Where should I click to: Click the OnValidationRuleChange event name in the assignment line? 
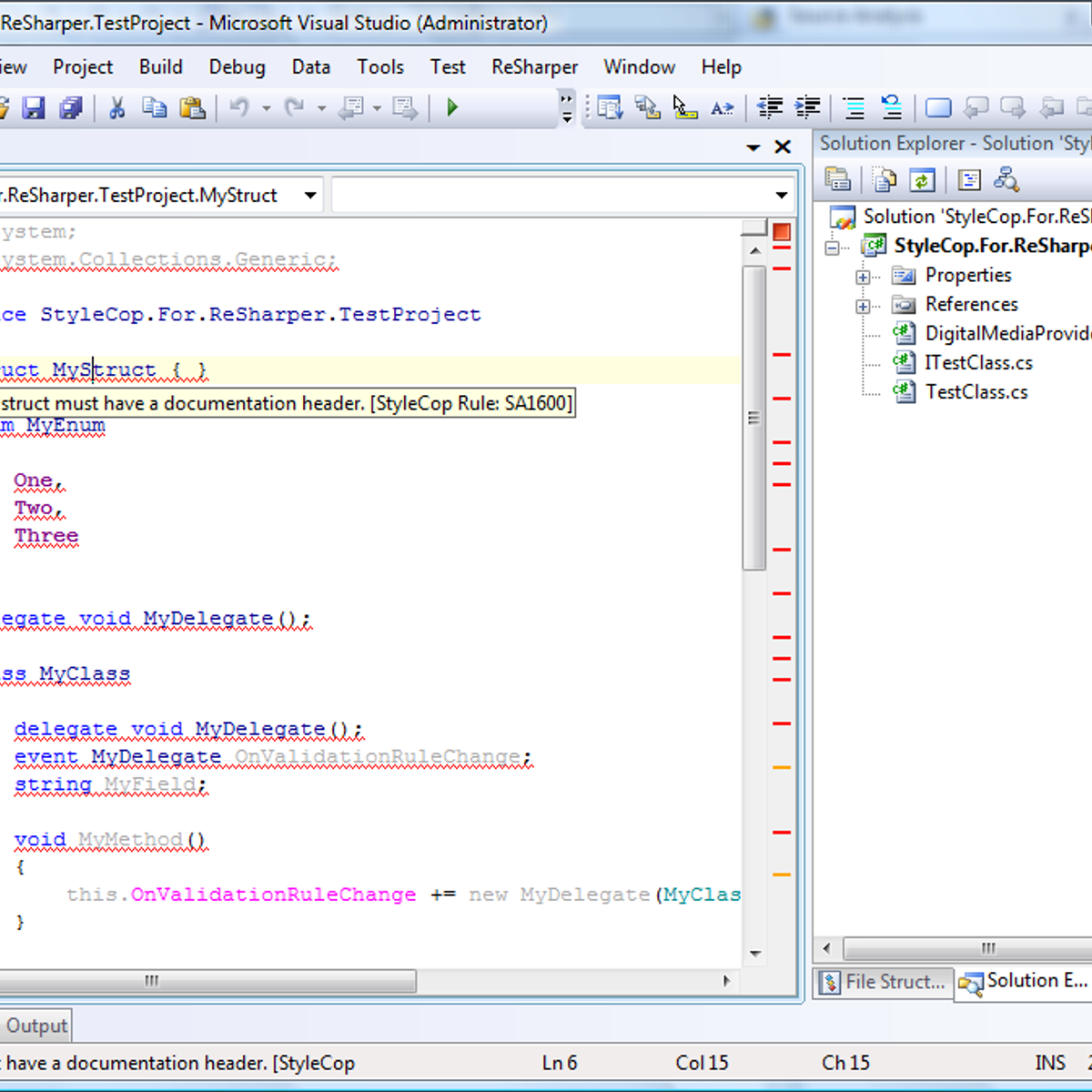coord(273,895)
